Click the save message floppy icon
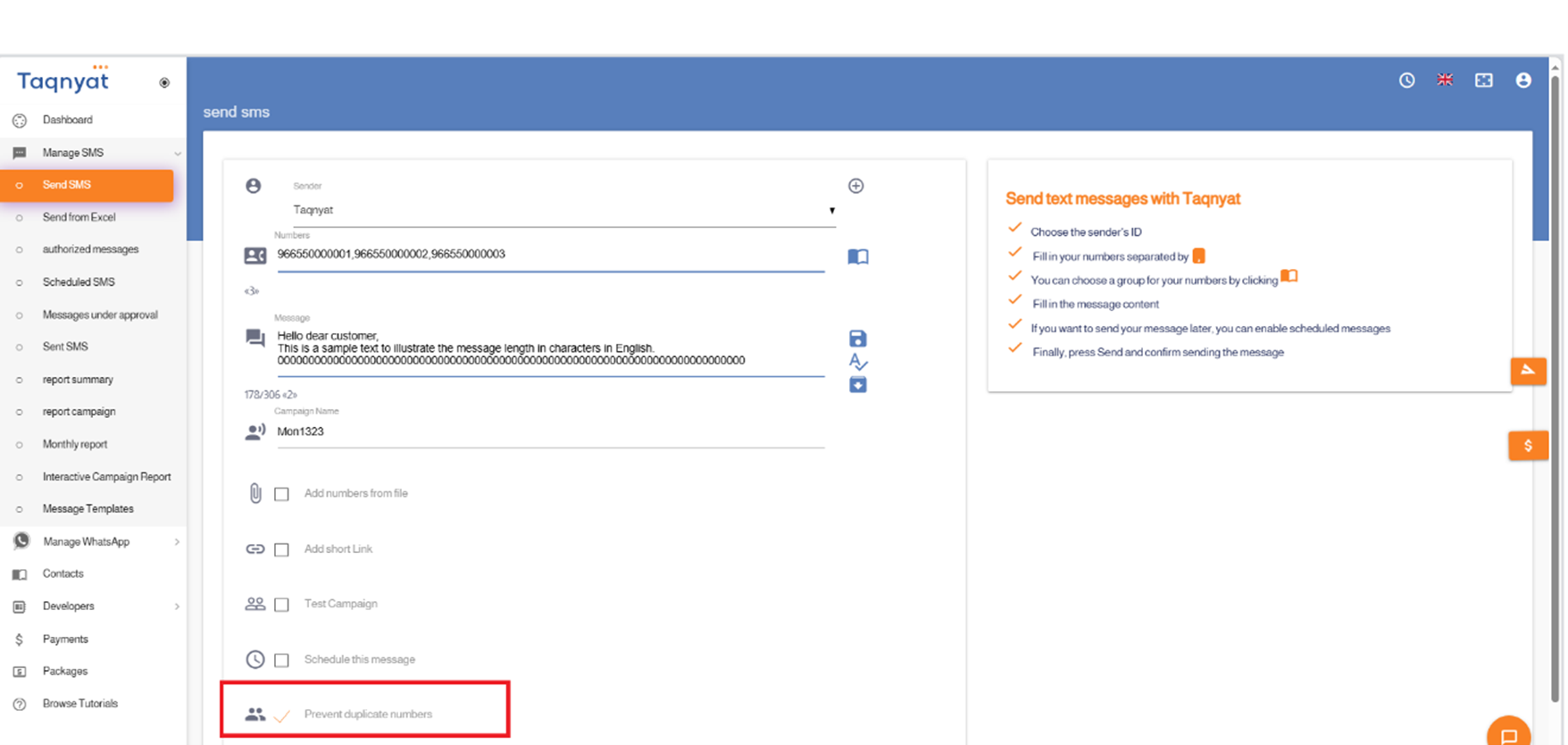Viewport: 1568px width, 745px height. pyautogui.click(x=857, y=339)
